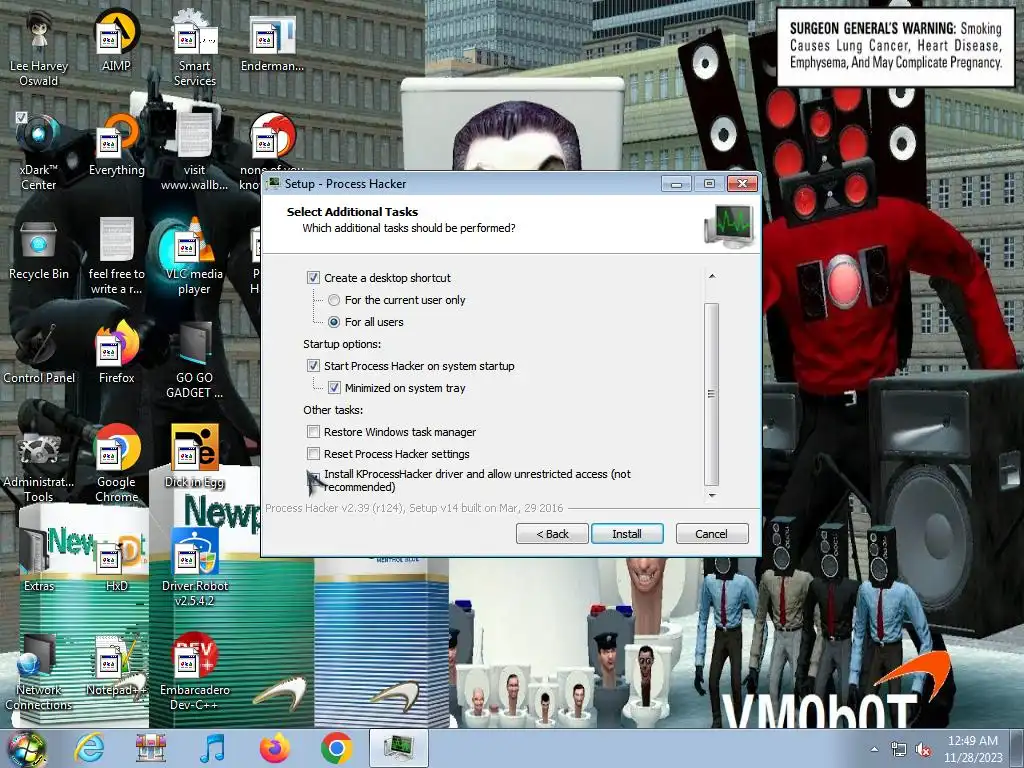1024x768 pixels.
Task: Open Control Panel desktop icon
Action: pyautogui.click(x=39, y=353)
